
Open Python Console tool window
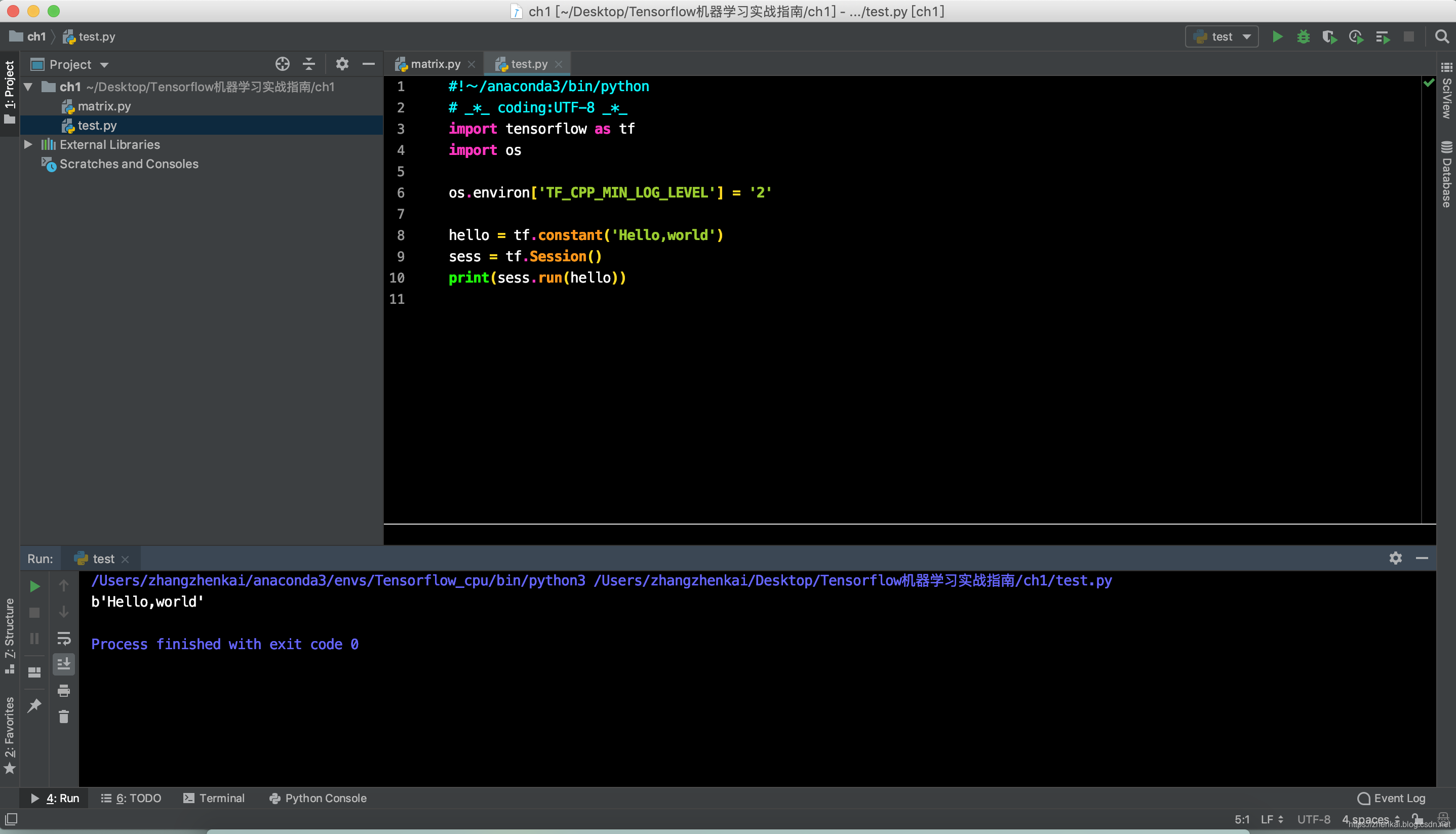pyautogui.click(x=318, y=798)
